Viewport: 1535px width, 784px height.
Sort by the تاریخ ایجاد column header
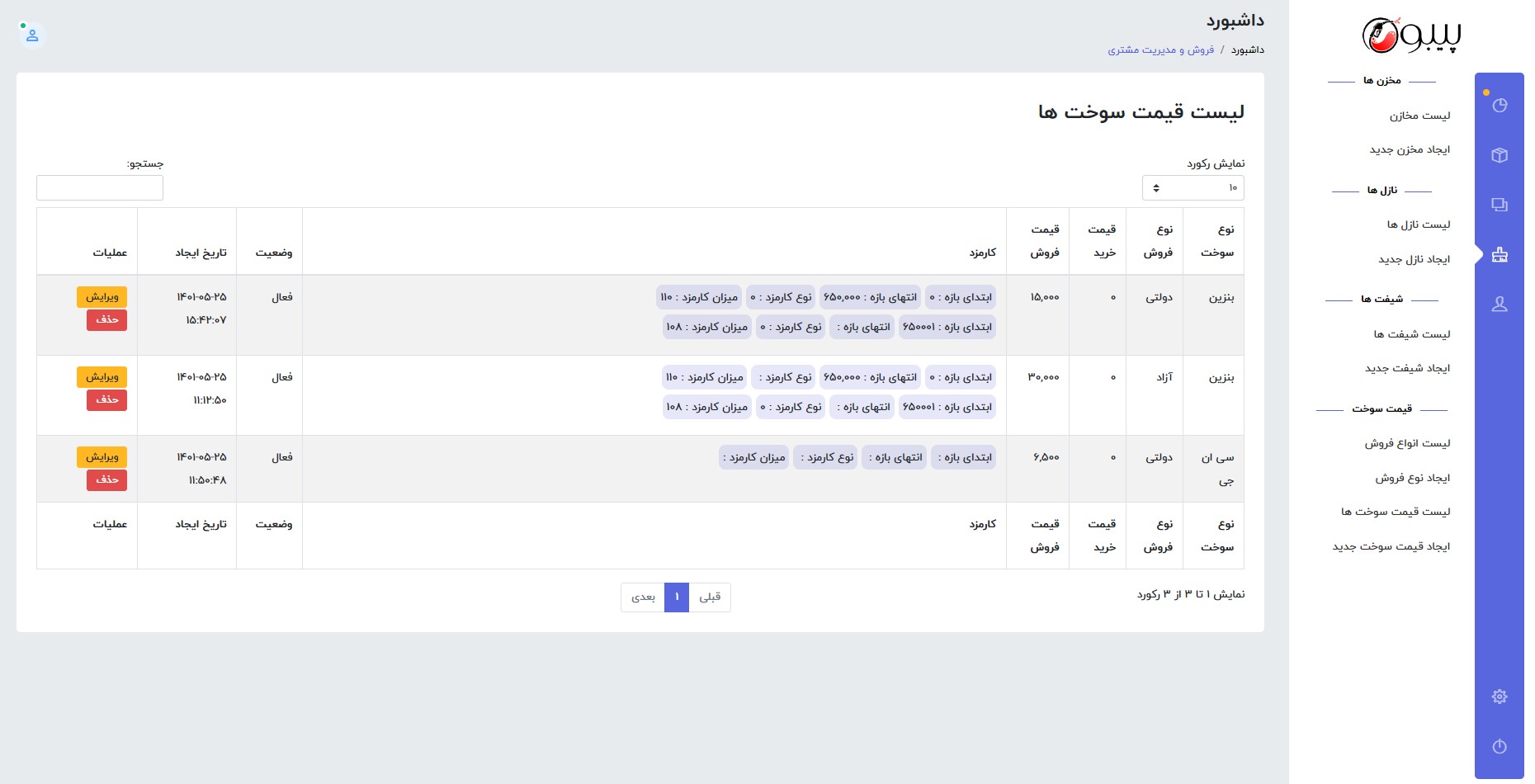(201, 253)
